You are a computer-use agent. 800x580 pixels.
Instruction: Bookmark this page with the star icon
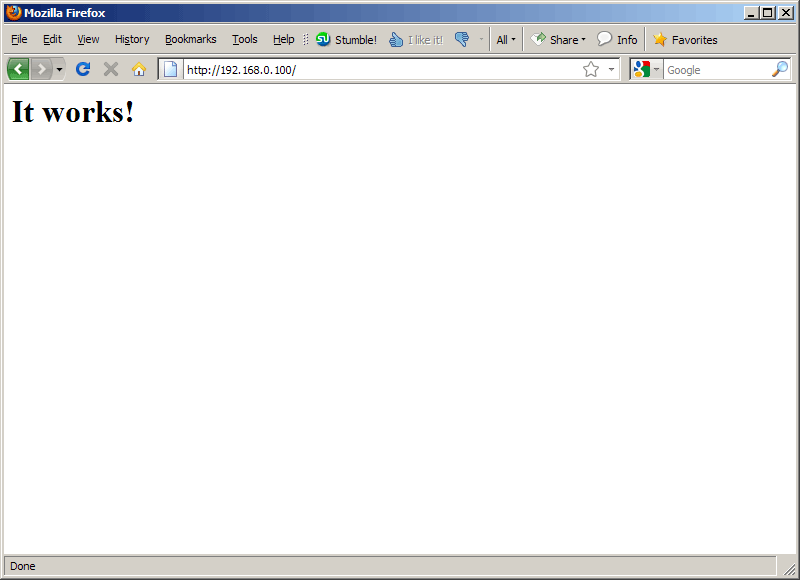point(591,69)
